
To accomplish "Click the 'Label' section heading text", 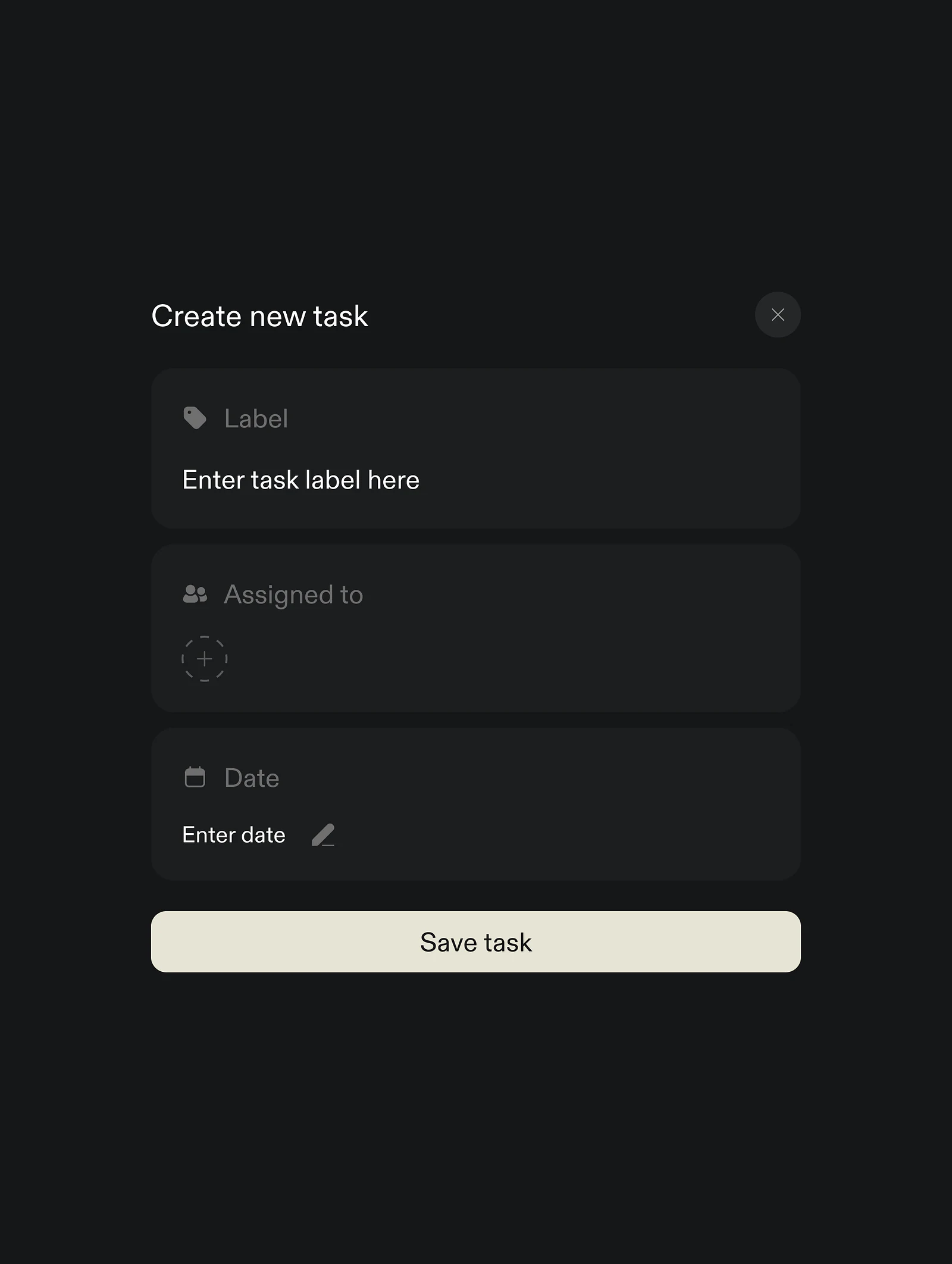I will 256,419.
